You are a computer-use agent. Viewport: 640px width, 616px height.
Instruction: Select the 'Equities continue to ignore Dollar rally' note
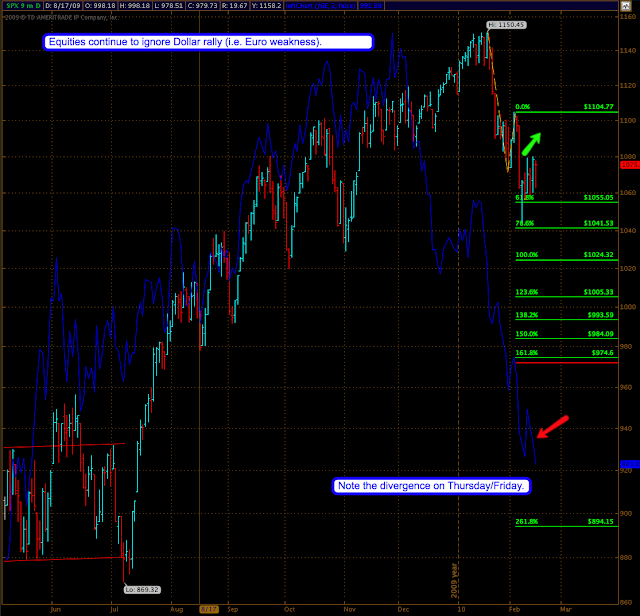pyautogui.click(x=208, y=42)
